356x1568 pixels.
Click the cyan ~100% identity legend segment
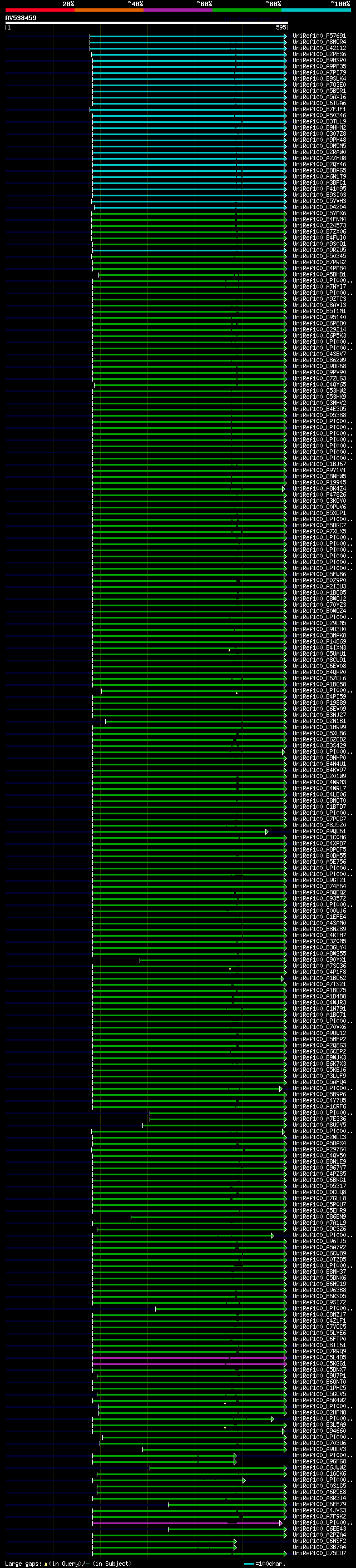point(317,10)
